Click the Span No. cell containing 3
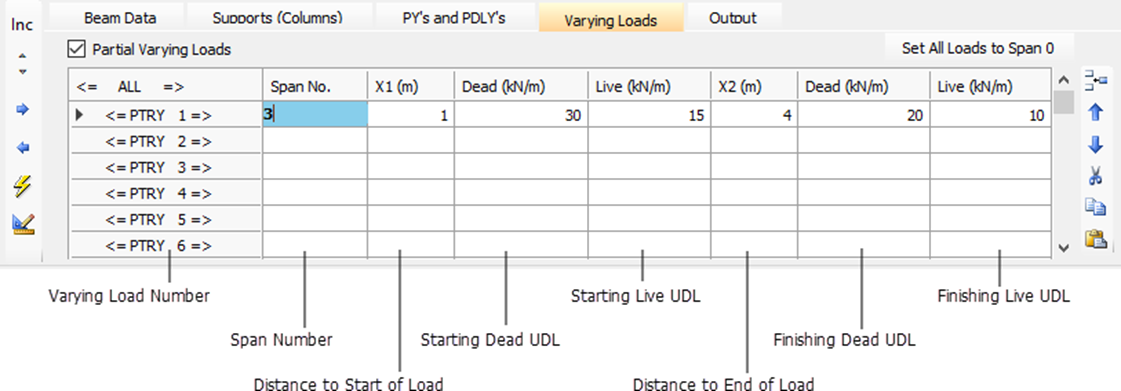This screenshot has height=391, width=1121. [x=315, y=114]
